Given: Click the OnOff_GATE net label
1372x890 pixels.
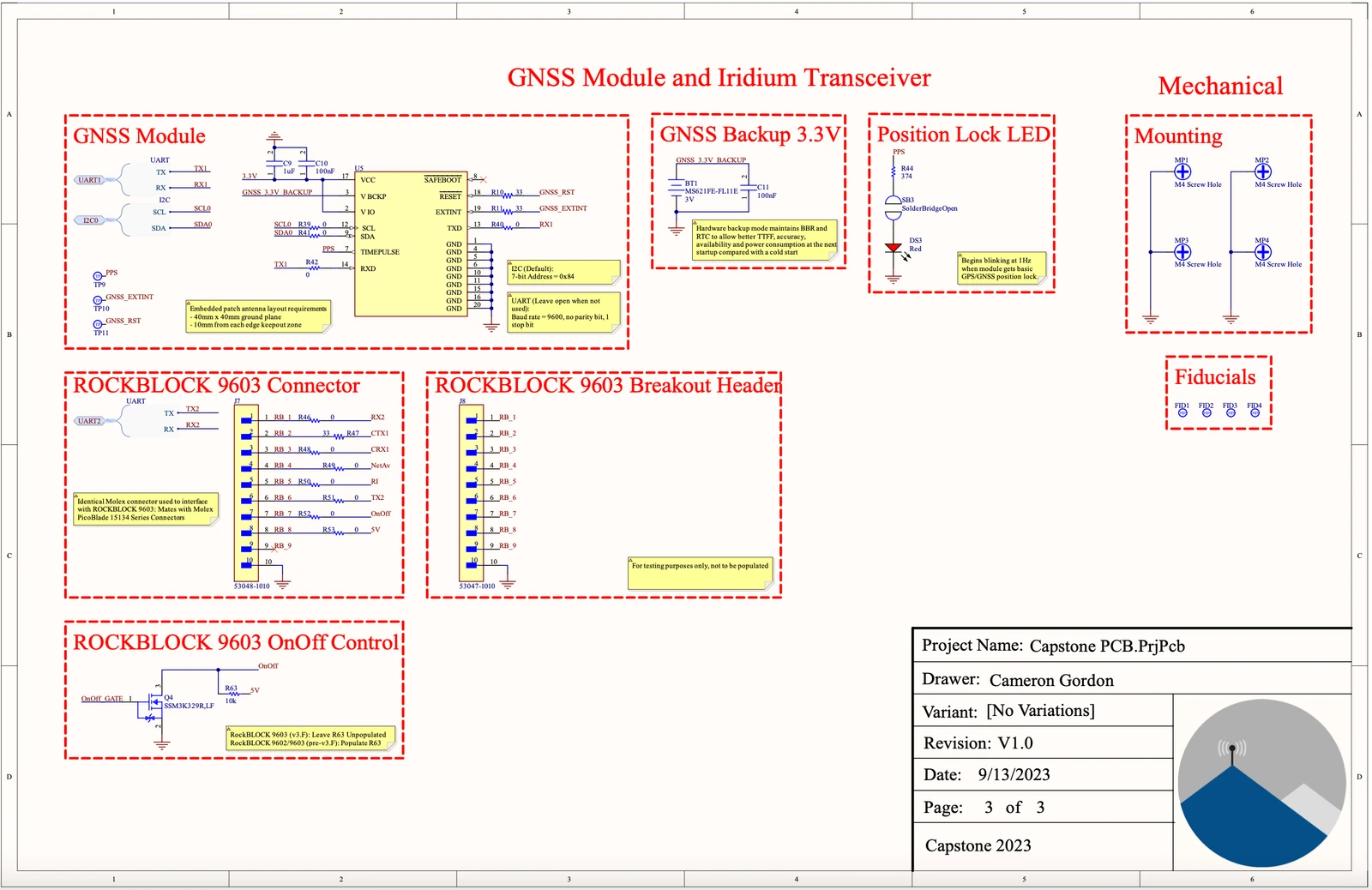Looking at the screenshot, I should 102,699.
